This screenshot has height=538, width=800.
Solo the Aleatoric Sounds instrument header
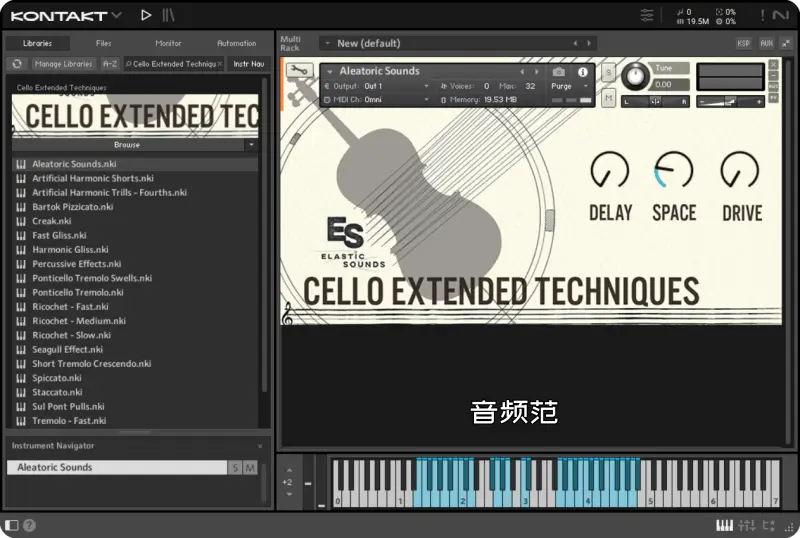608,76
